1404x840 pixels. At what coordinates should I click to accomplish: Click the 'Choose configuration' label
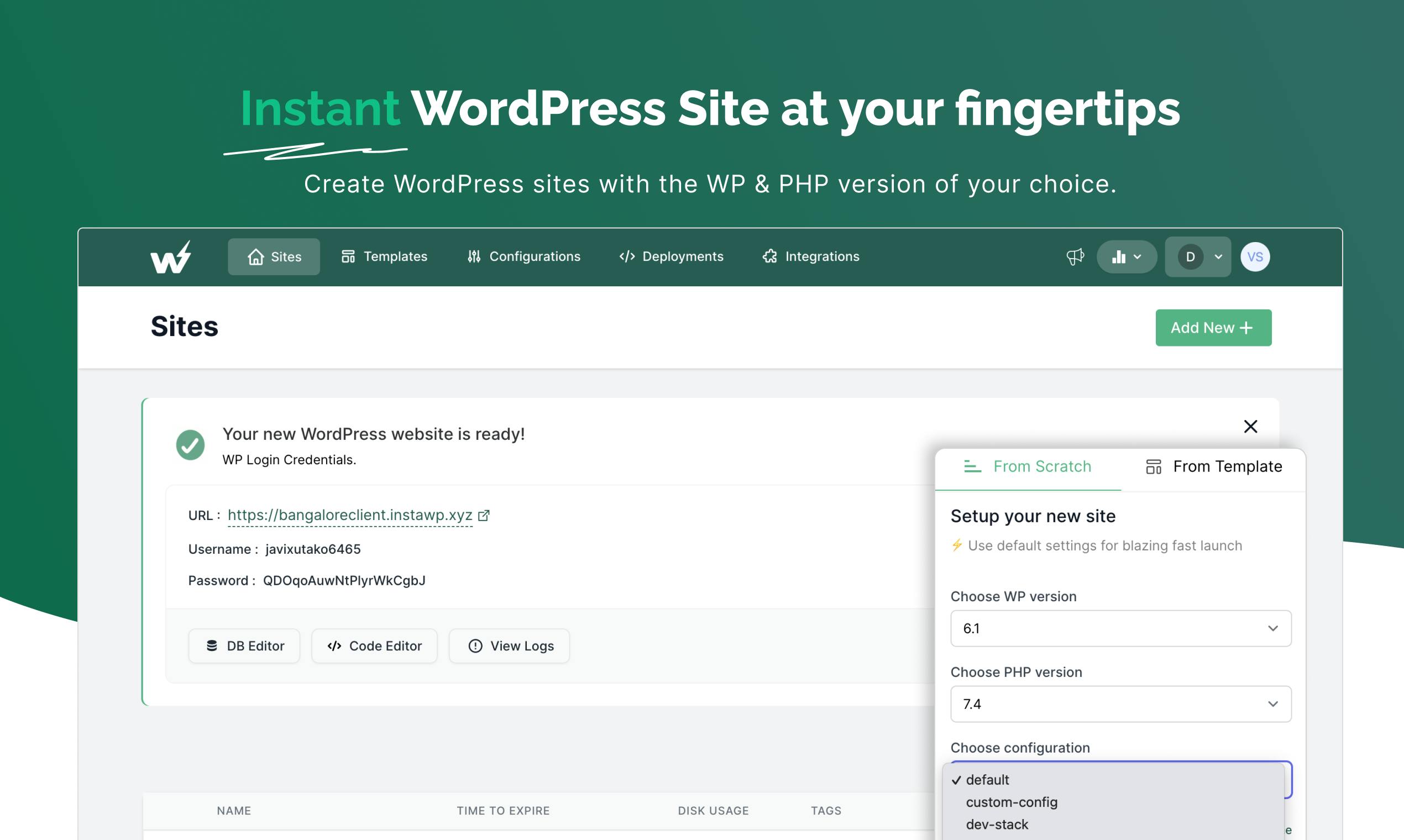point(1020,748)
